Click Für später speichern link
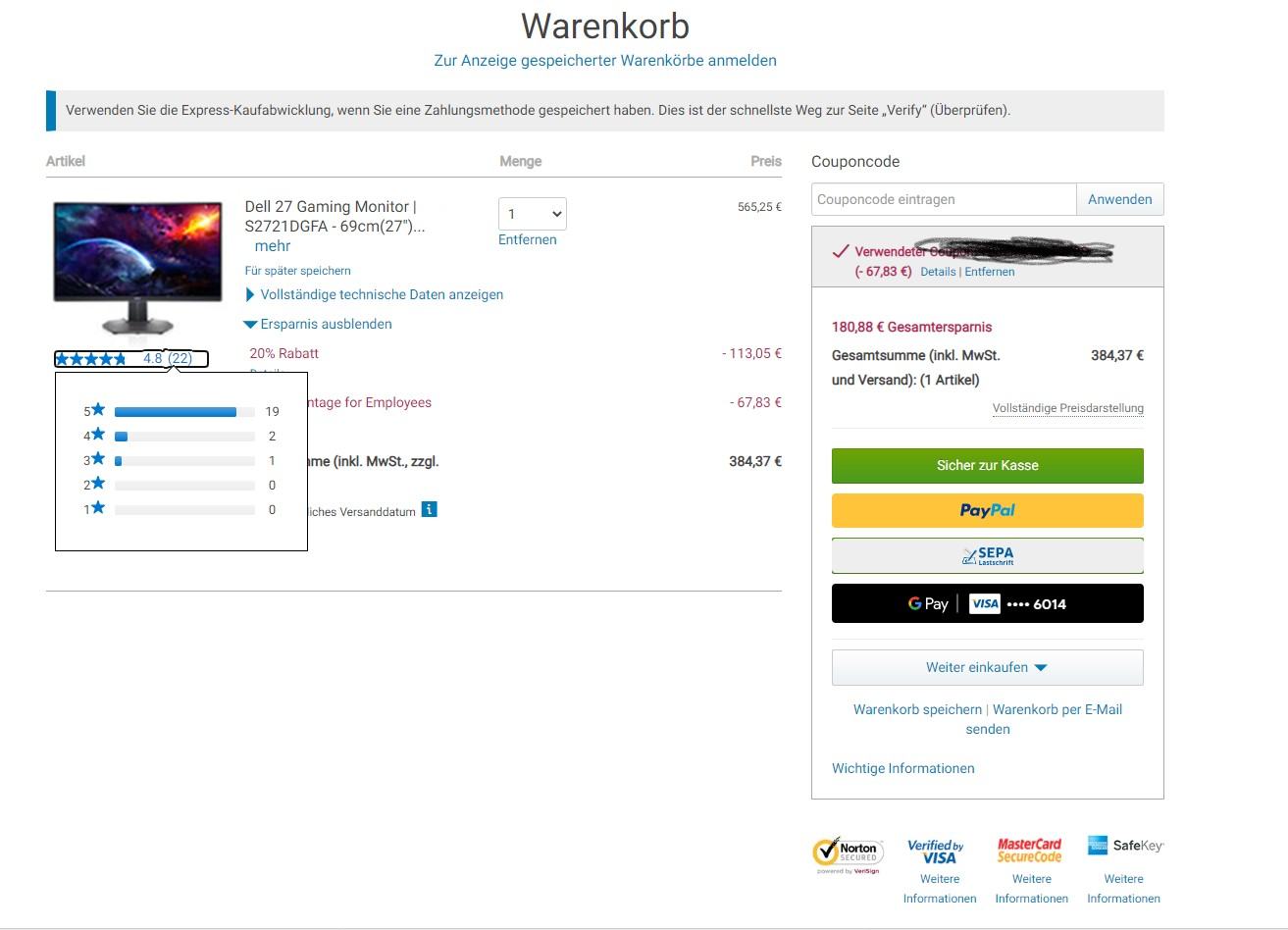Image resolution: width=1288 pixels, height=930 pixels. [x=298, y=271]
